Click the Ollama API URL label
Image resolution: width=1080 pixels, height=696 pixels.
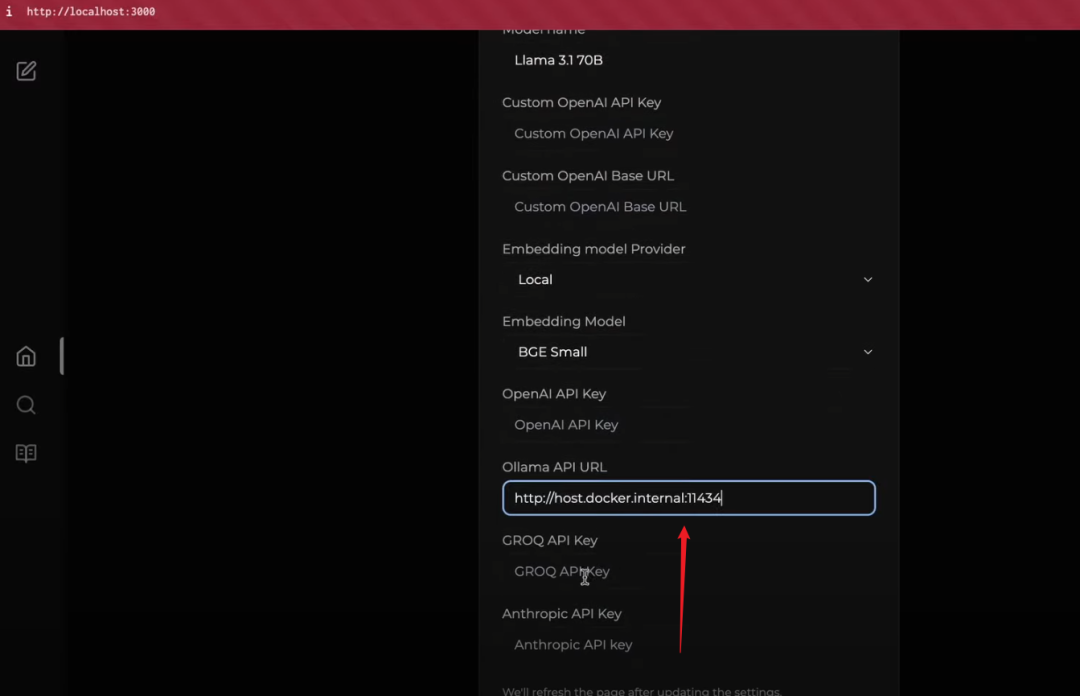pyautogui.click(x=554, y=467)
